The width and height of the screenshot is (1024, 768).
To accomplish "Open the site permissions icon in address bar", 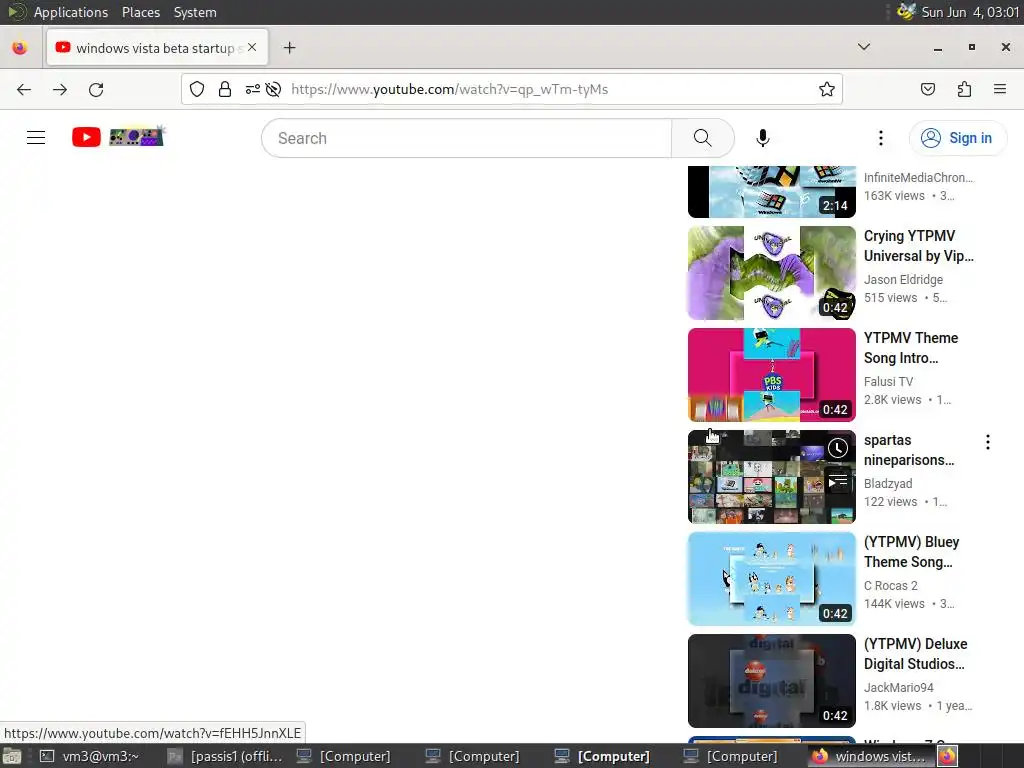I will 253,89.
